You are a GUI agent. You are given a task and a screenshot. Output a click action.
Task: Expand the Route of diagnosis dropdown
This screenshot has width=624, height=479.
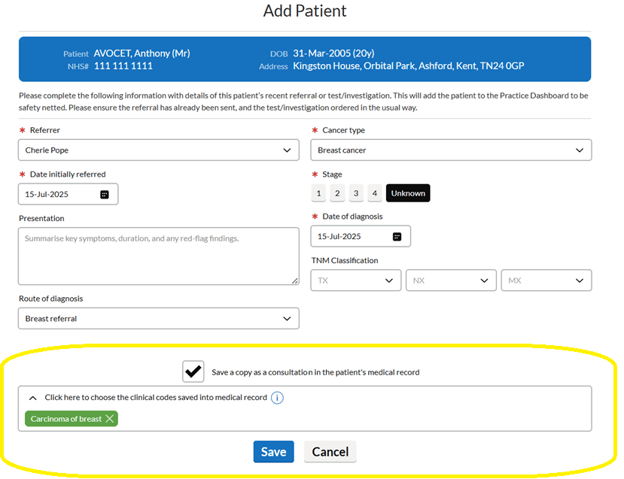158,318
